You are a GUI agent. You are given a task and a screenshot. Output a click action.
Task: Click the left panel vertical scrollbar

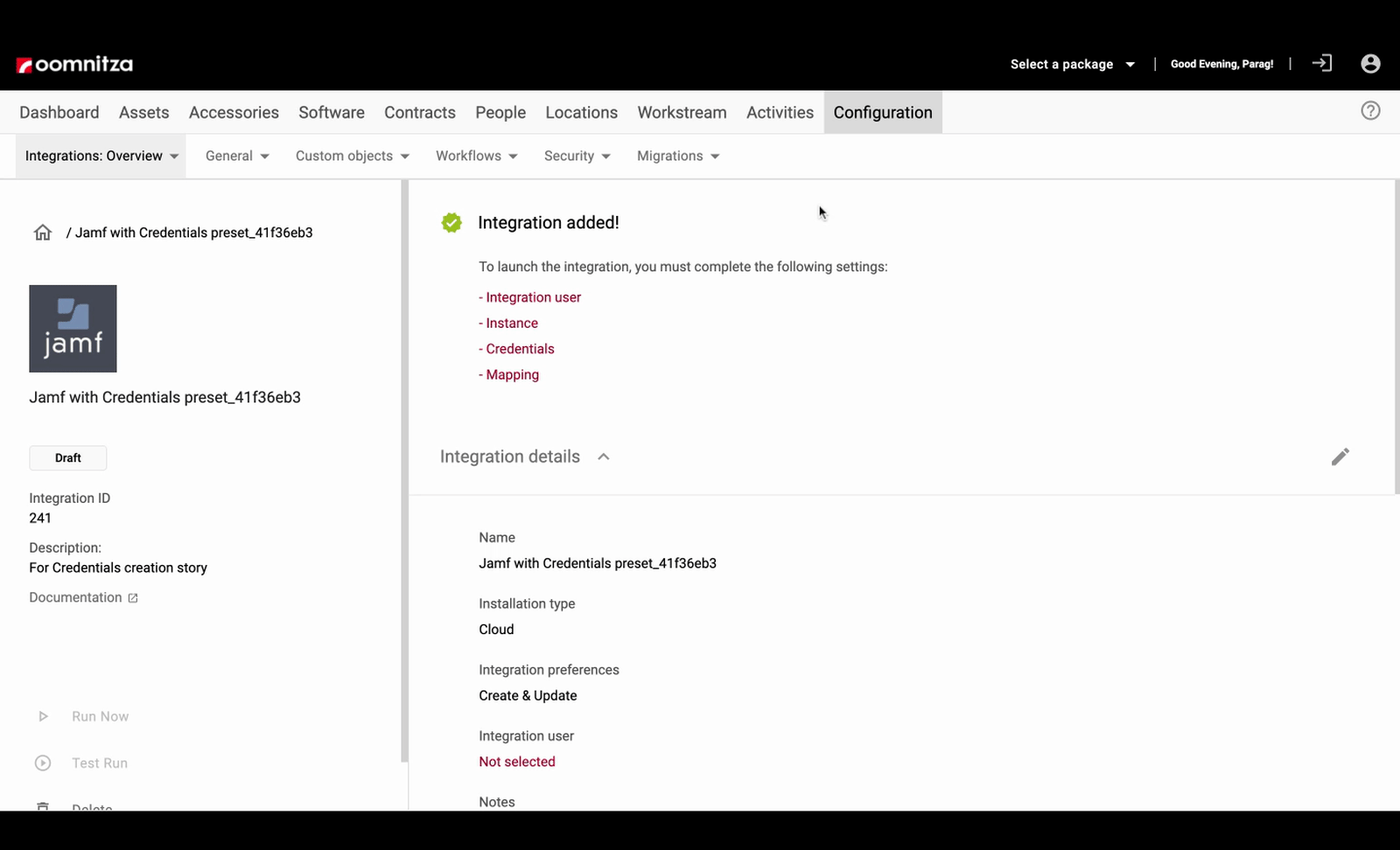coord(404,472)
